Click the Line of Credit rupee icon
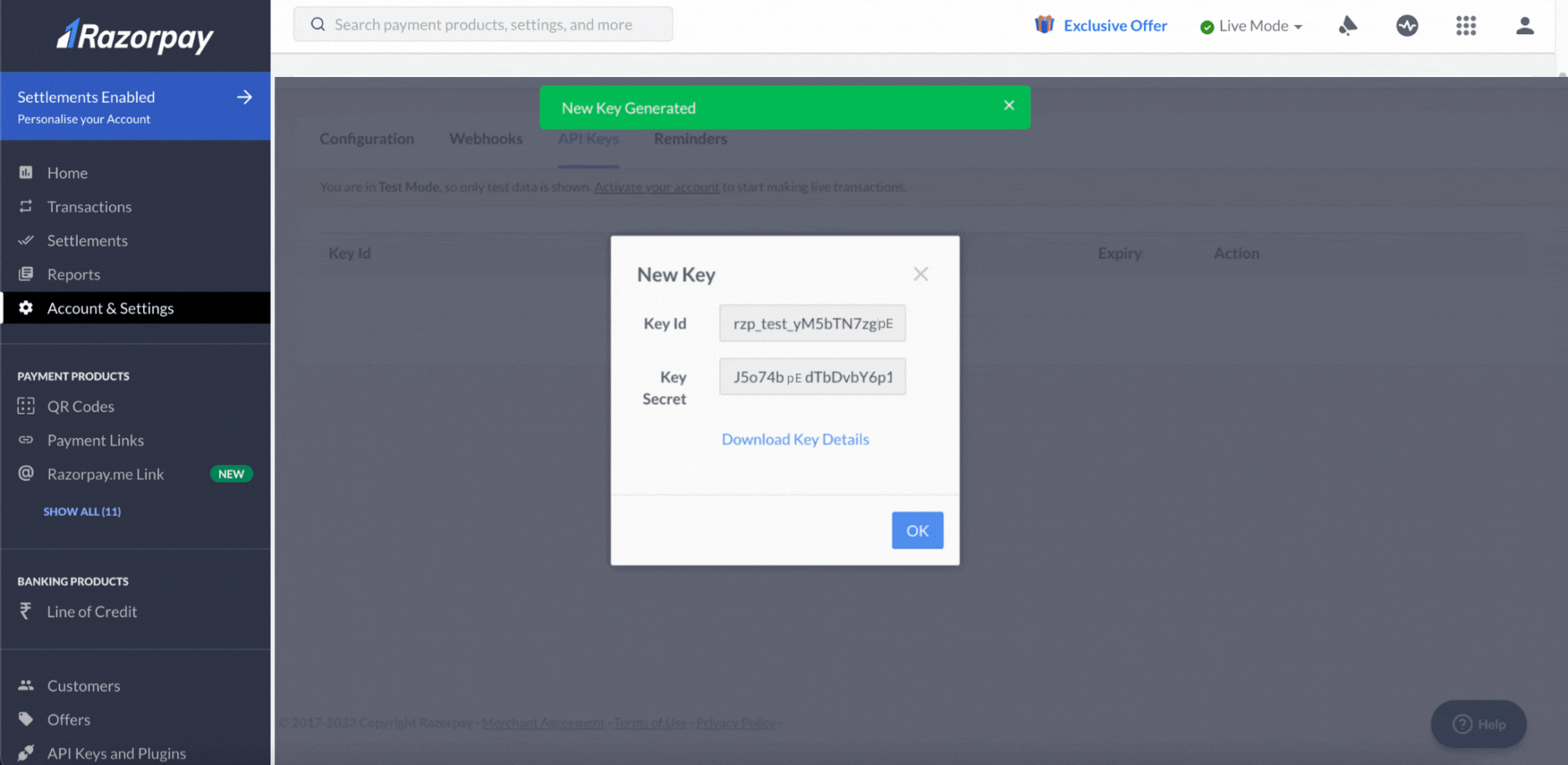Viewport: 1568px width, 765px height. tap(26, 611)
